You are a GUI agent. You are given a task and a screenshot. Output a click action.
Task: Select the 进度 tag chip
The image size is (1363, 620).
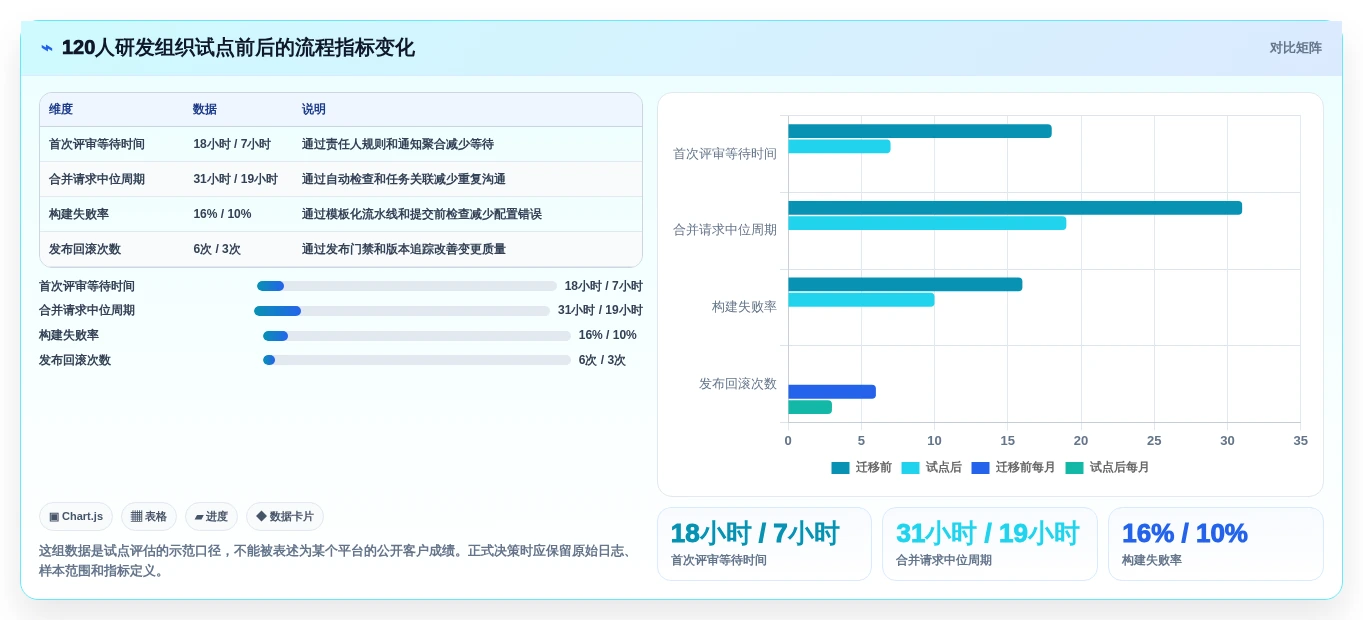211,517
